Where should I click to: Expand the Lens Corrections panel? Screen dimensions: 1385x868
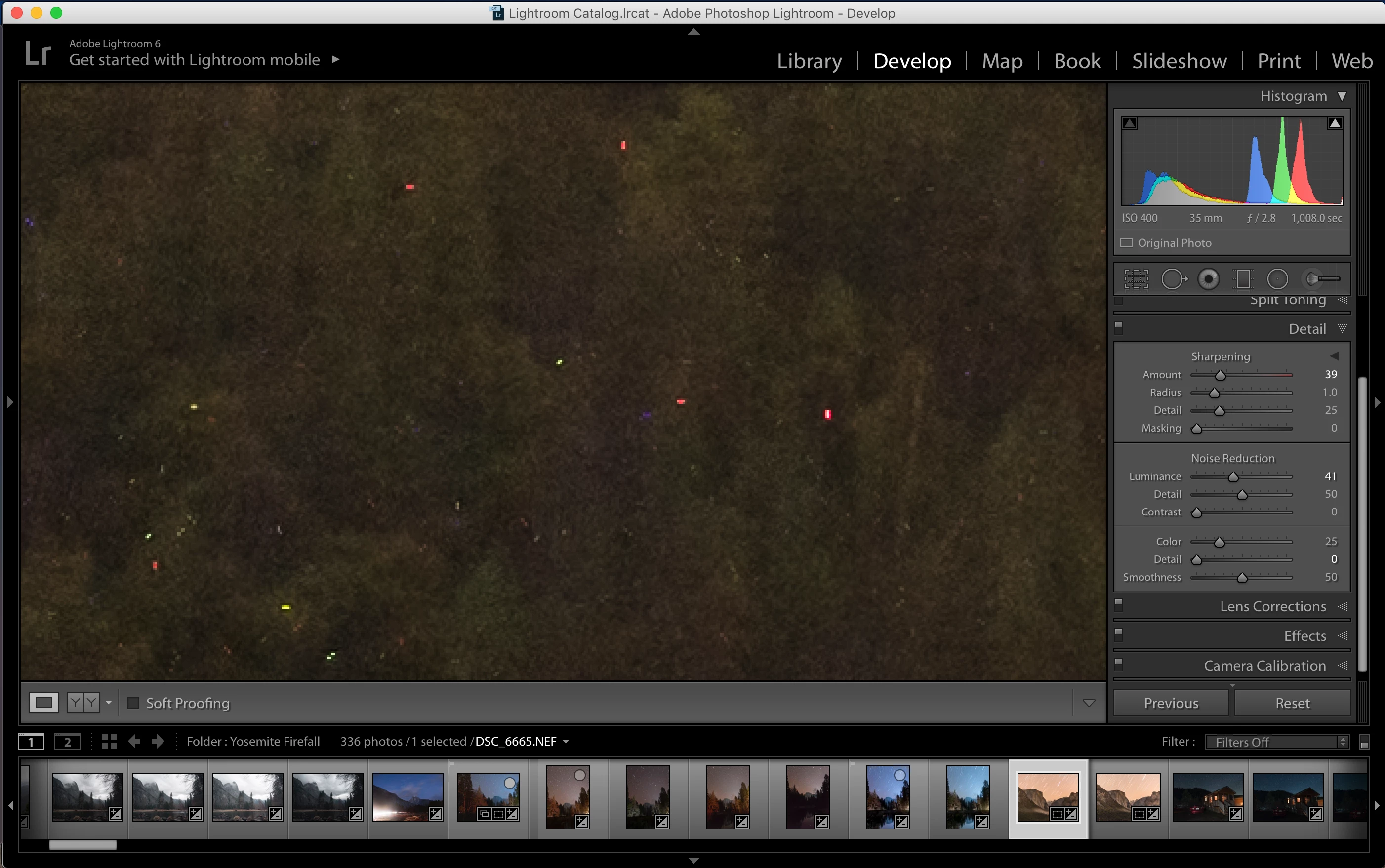[1272, 606]
